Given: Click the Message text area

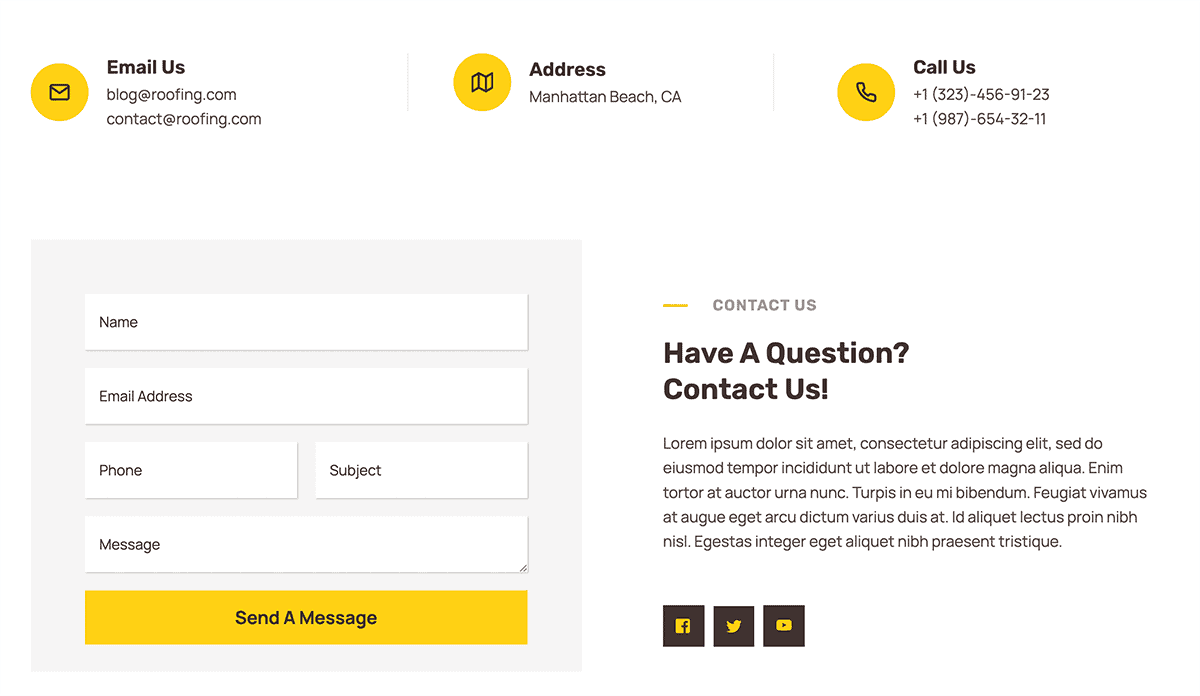Looking at the screenshot, I should click(306, 544).
